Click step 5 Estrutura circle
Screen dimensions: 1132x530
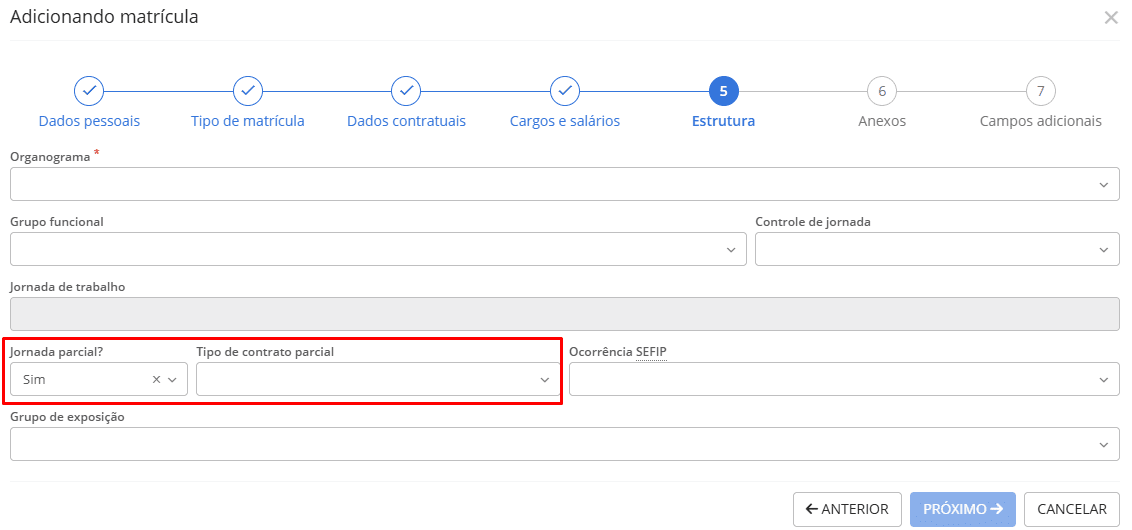pyautogui.click(x=723, y=91)
